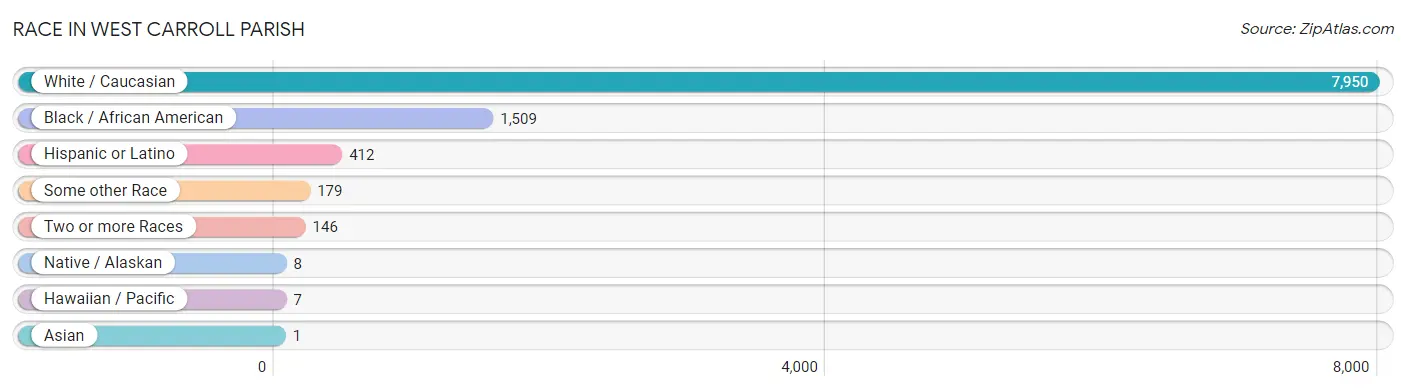Viewport: 1406px width, 391px height.
Task: Click the Hispanic or Latino label
Action: 109,154
